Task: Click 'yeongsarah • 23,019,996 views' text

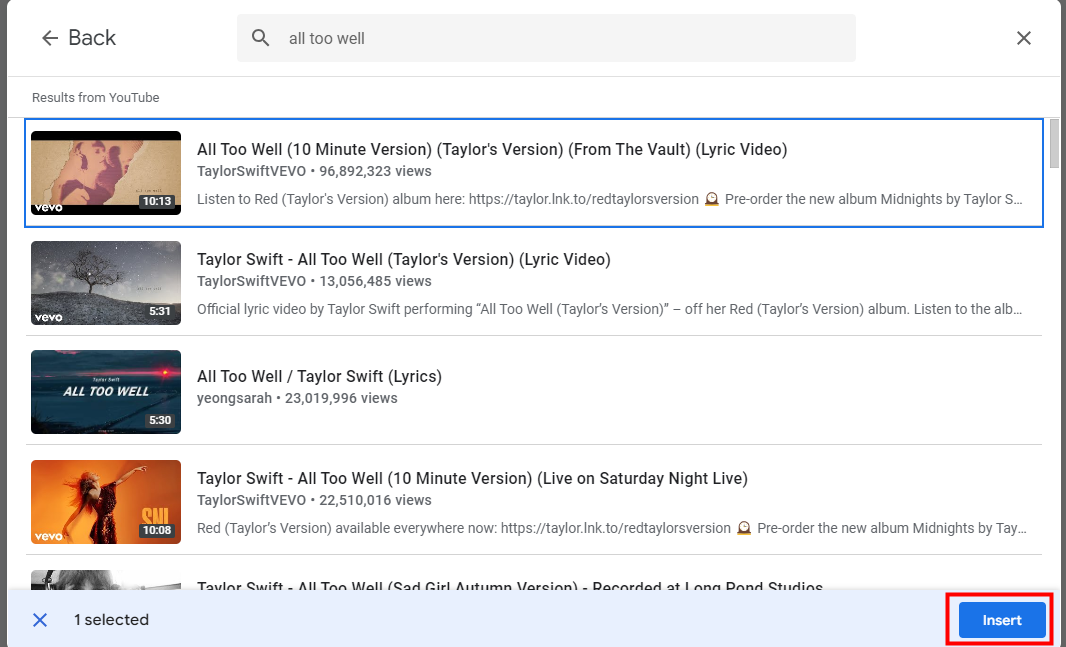Action: point(297,398)
